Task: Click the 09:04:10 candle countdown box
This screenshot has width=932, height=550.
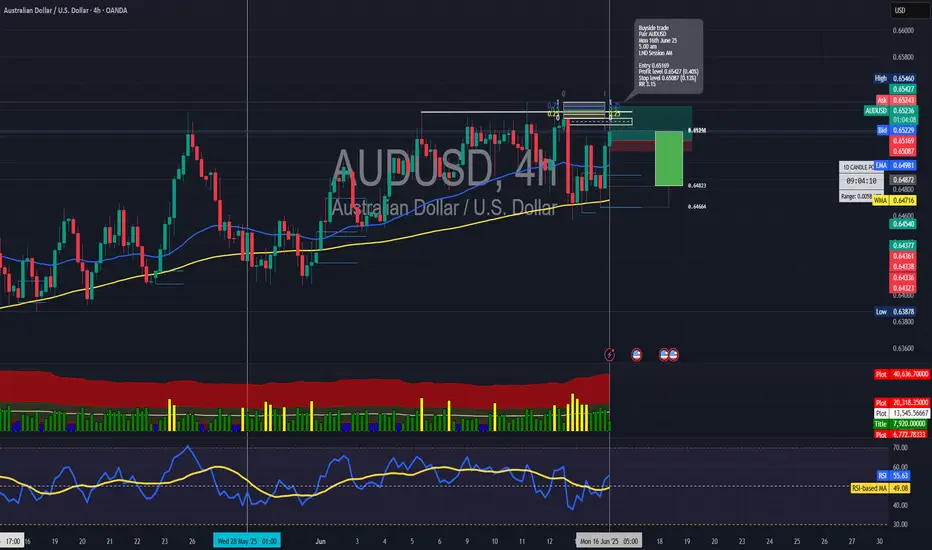Action: coord(861,181)
